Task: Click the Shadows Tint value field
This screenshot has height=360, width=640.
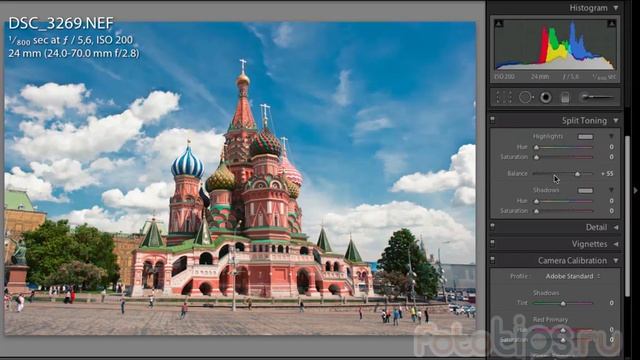Action: click(611, 303)
